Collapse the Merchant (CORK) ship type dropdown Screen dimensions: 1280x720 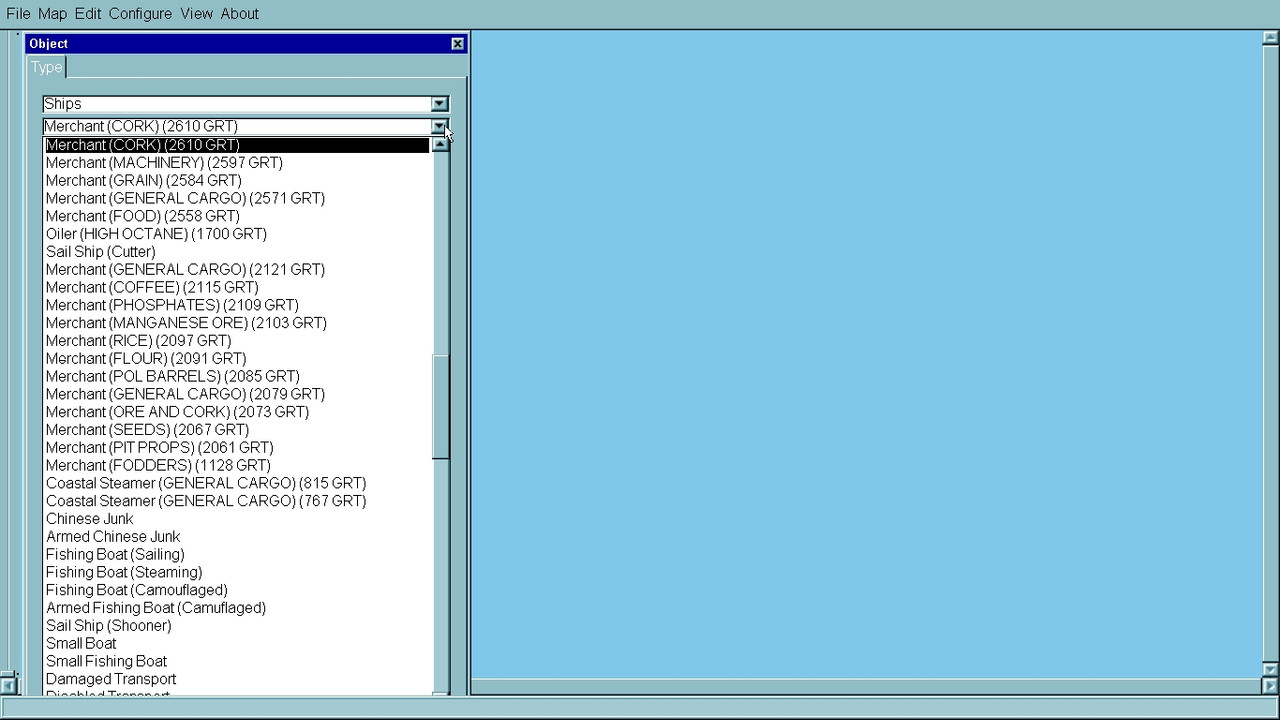[439, 126]
